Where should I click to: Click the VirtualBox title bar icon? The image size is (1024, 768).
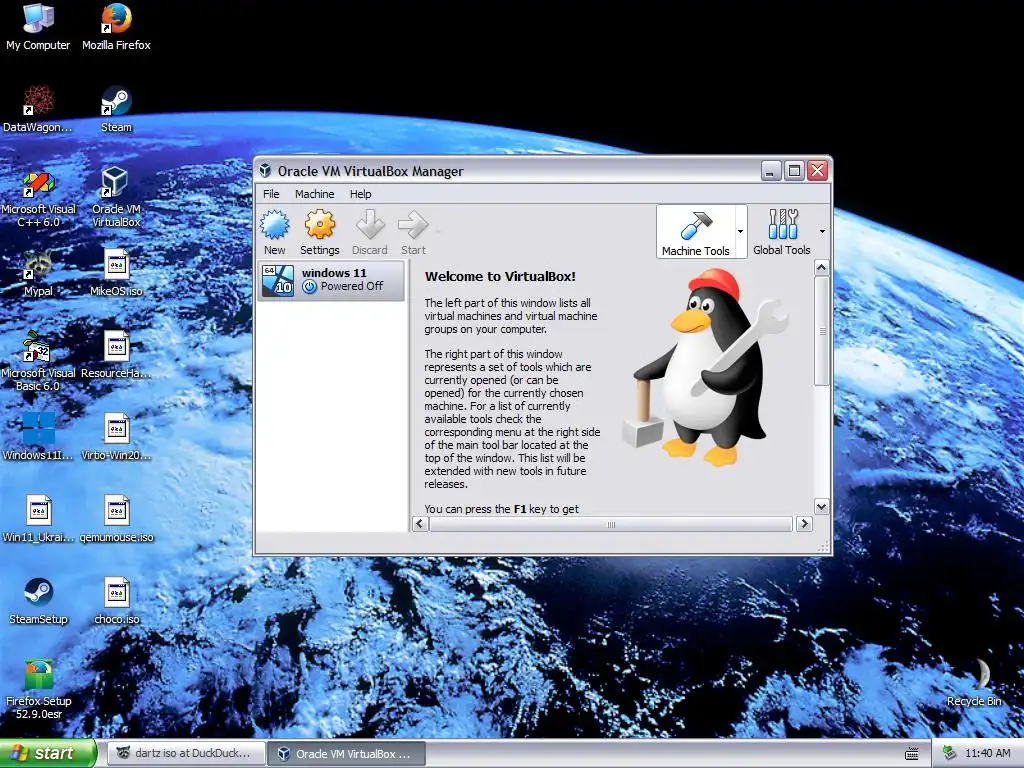click(x=265, y=171)
